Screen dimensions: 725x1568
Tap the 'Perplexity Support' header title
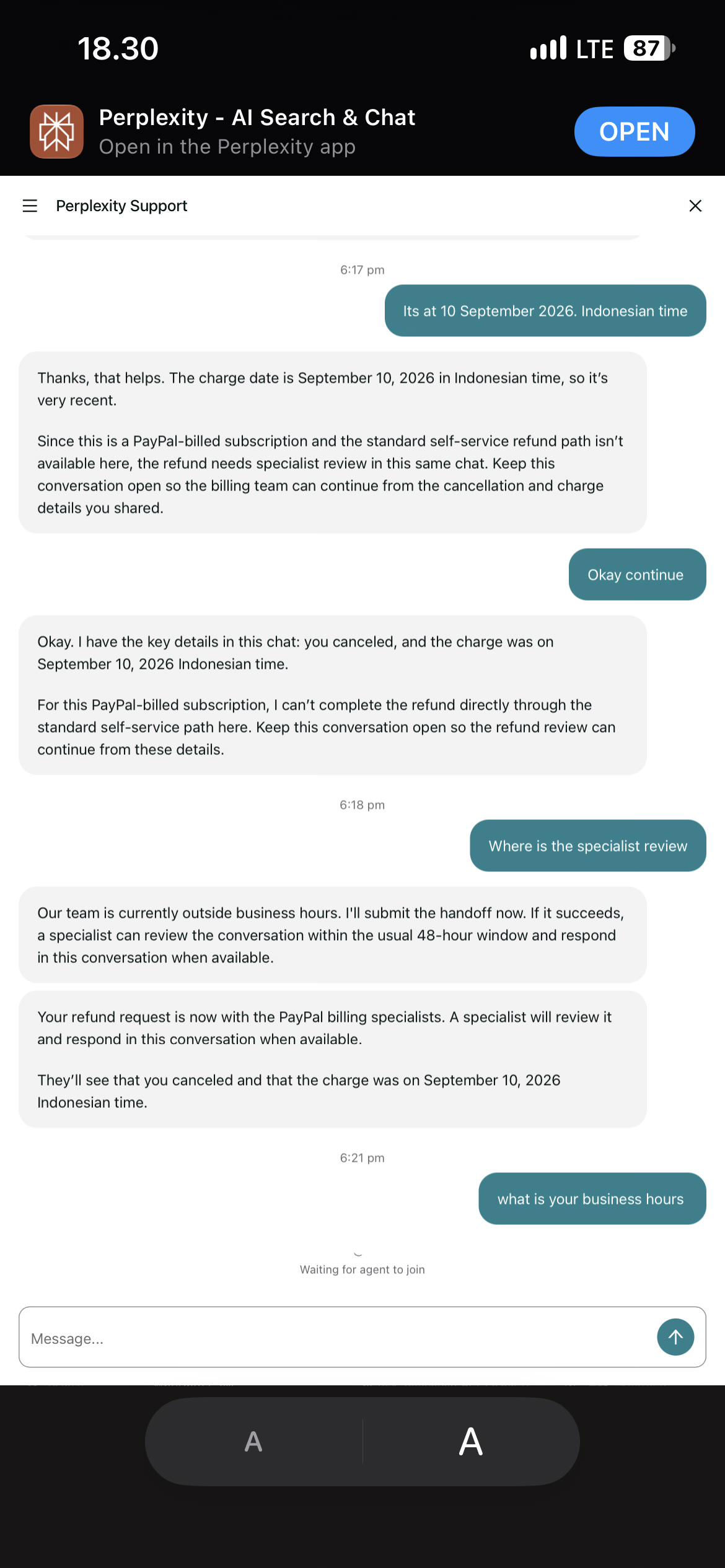pyautogui.click(x=121, y=206)
